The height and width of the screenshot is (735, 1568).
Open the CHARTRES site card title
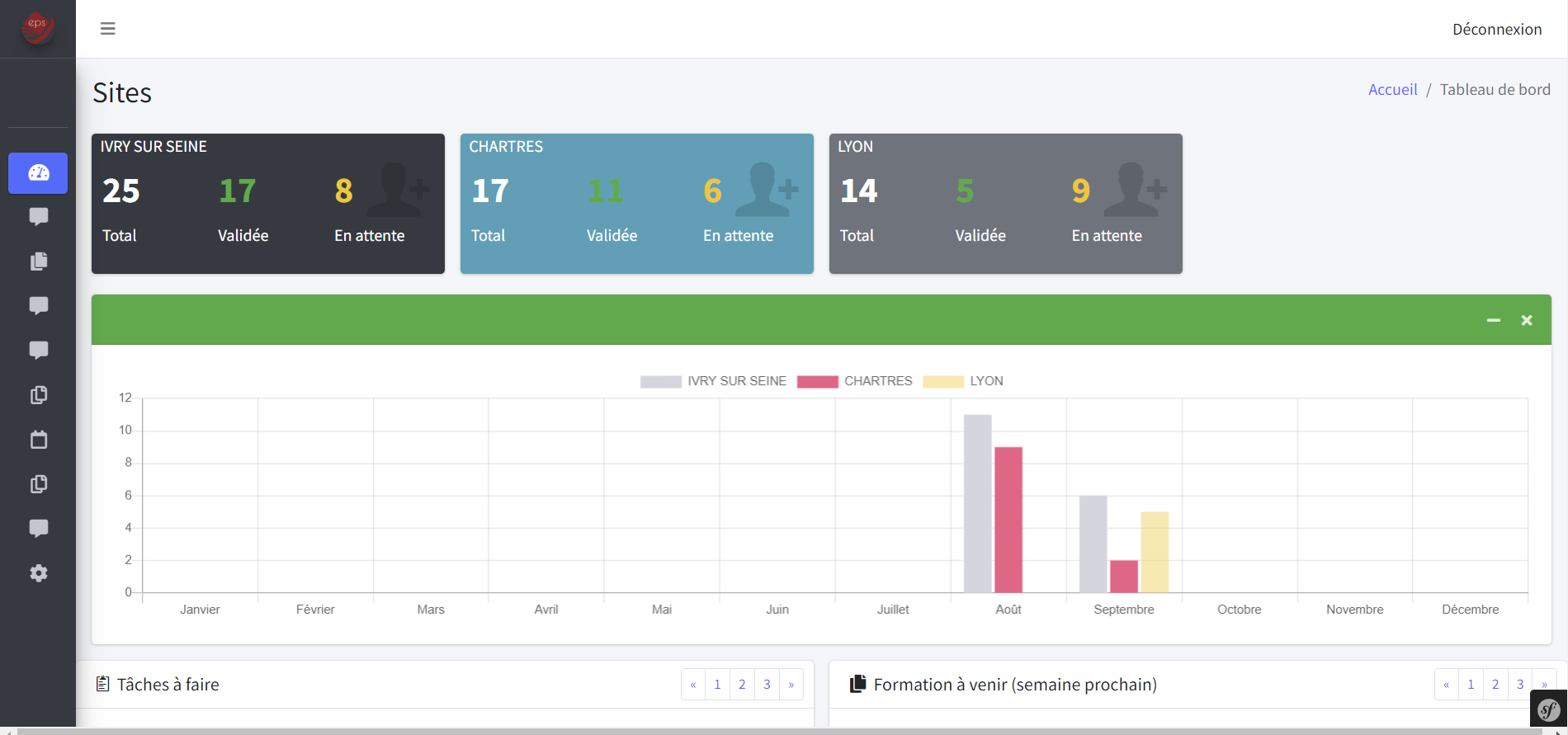point(506,147)
